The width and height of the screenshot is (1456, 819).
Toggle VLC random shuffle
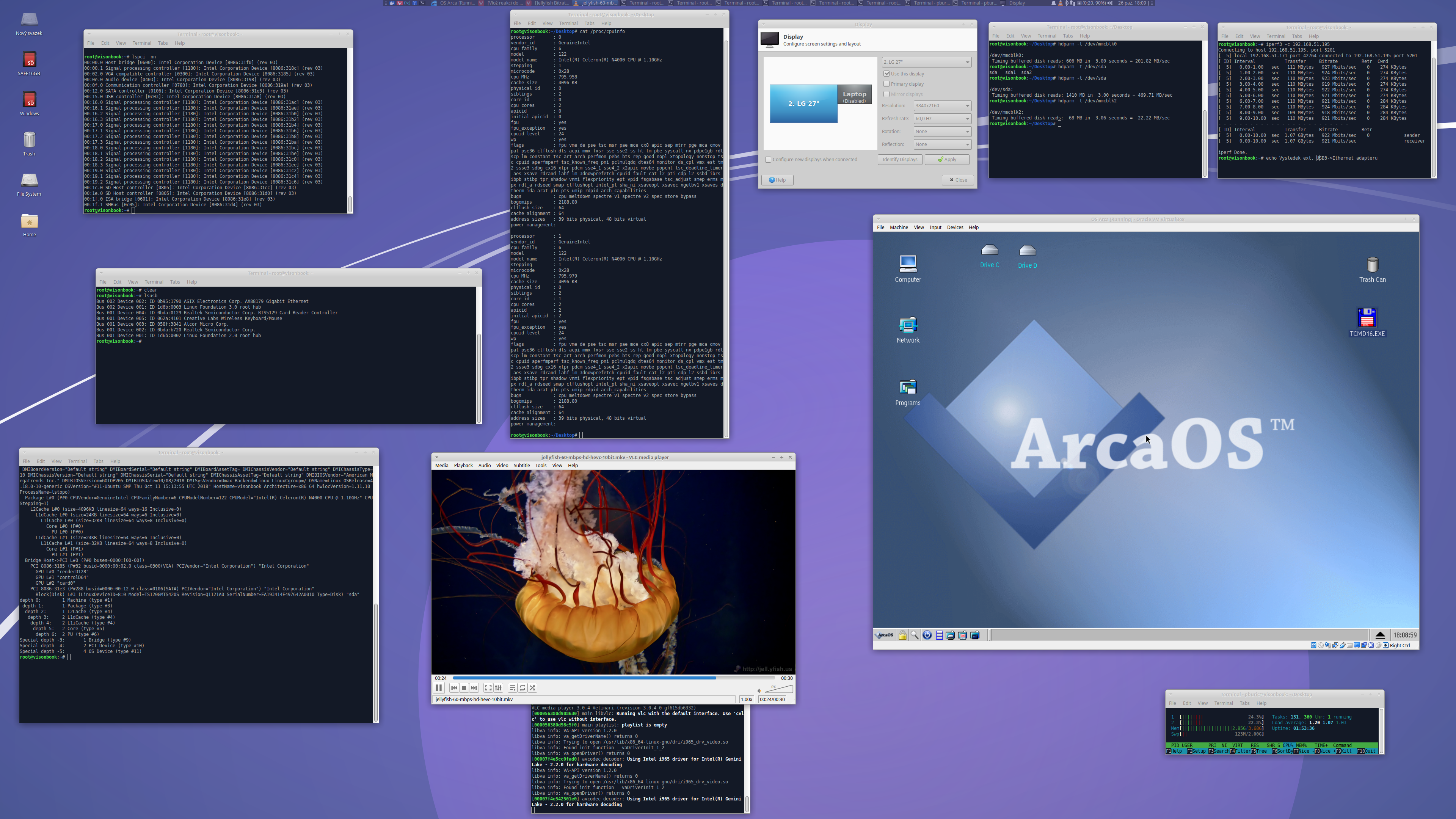[532, 688]
